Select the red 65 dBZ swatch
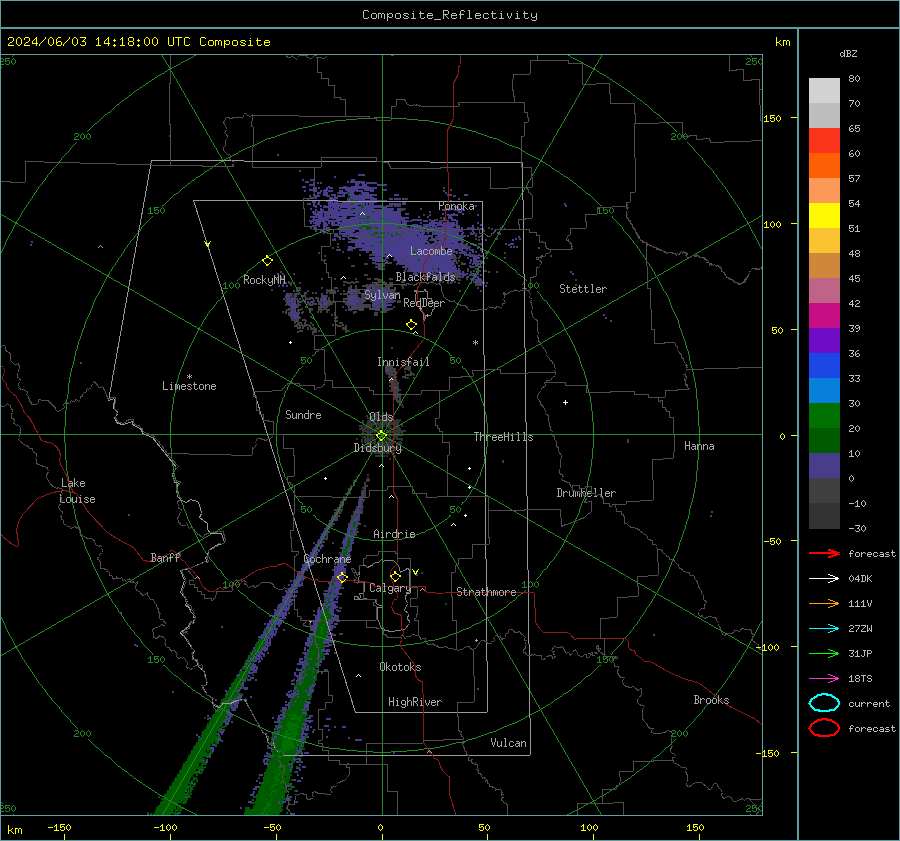The width and height of the screenshot is (900, 841). [824, 140]
